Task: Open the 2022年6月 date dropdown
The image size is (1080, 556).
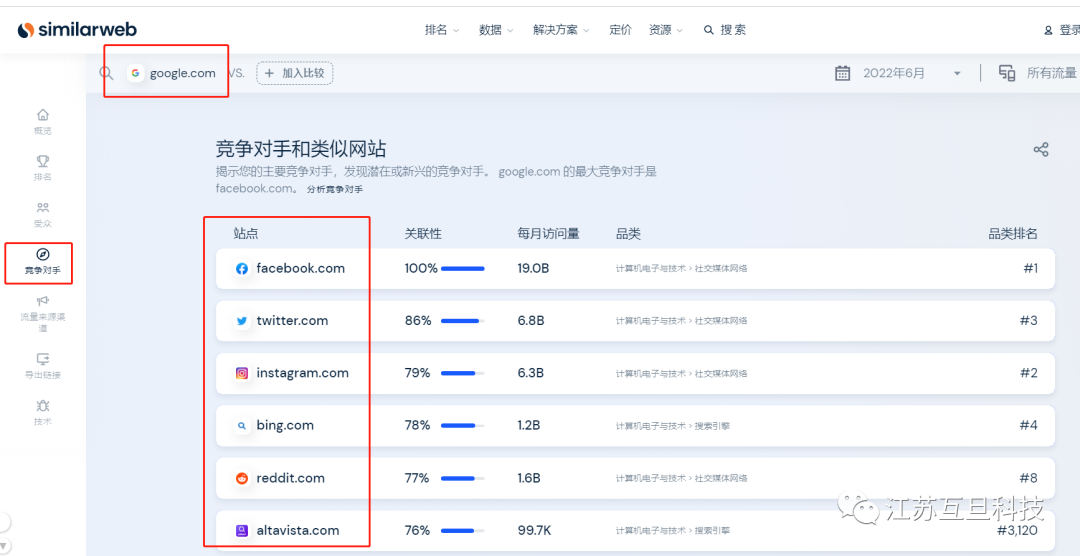Action: 910,73
